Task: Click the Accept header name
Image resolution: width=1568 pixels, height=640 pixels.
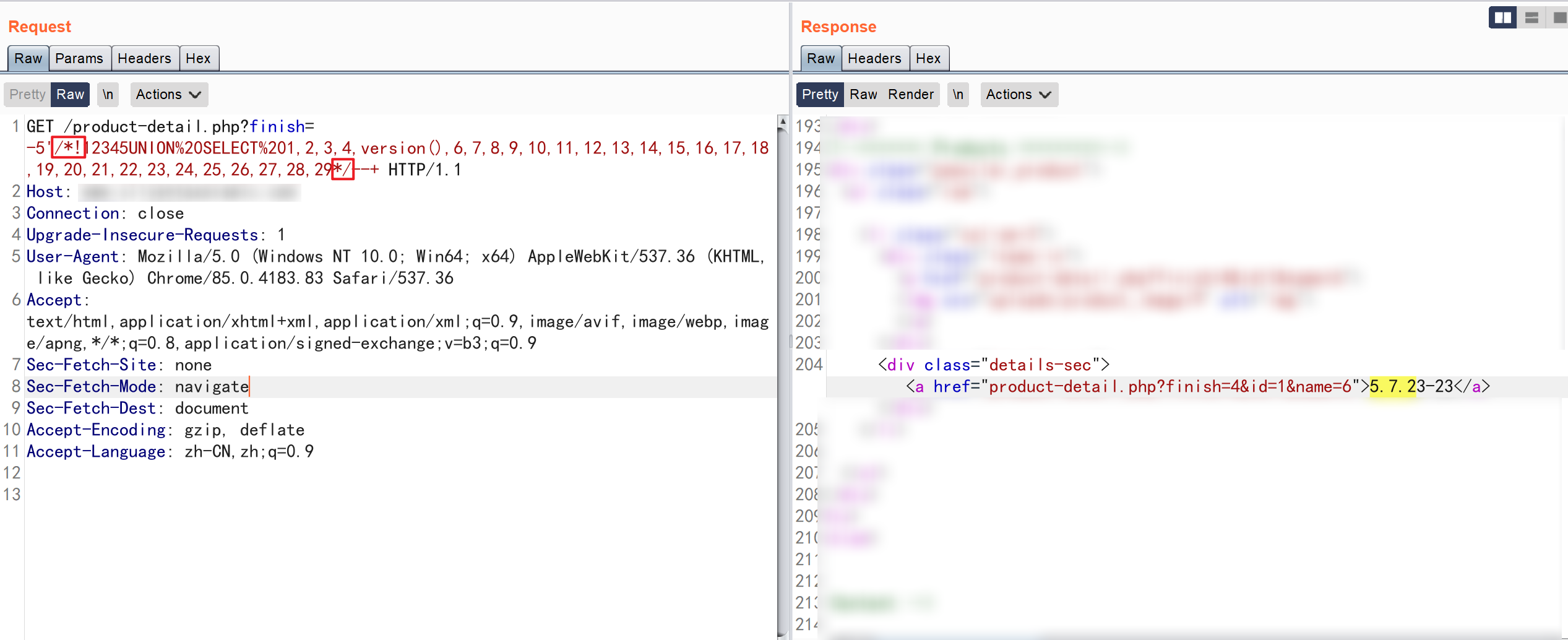Action: (x=54, y=300)
